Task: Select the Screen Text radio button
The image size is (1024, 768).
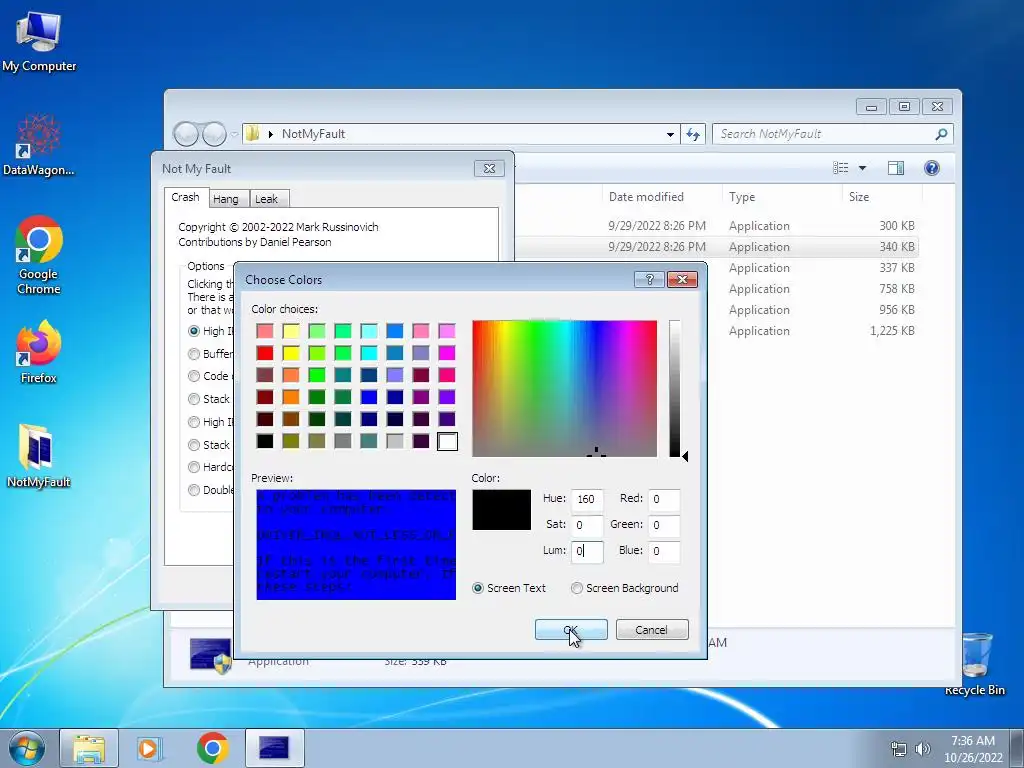Action: point(478,588)
